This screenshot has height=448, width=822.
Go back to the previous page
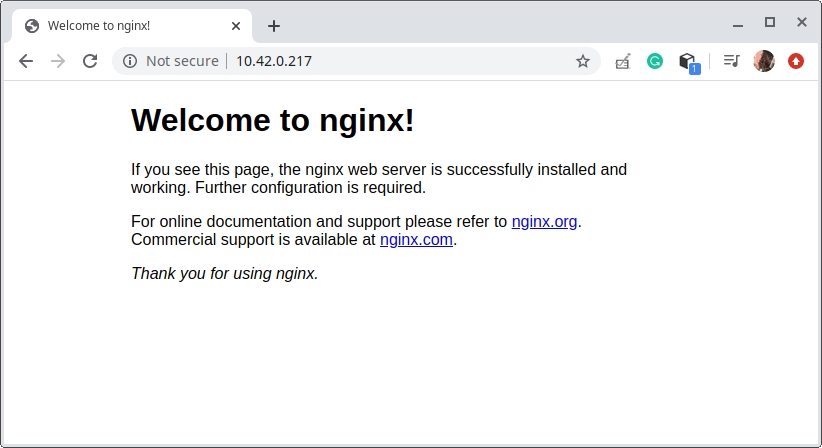click(x=26, y=61)
